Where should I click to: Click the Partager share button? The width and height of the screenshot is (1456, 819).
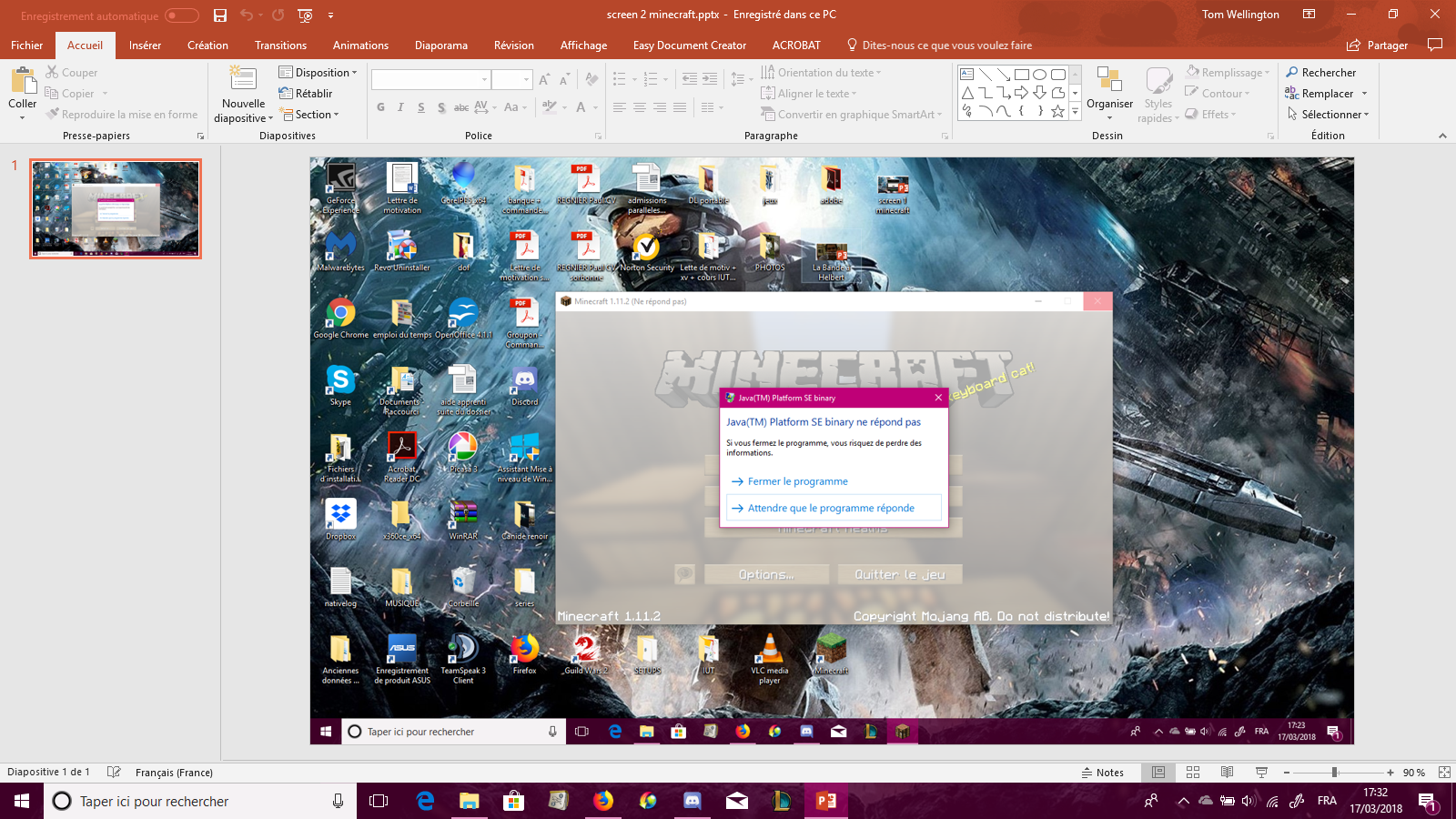pyautogui.click(x=1377, y=45)
